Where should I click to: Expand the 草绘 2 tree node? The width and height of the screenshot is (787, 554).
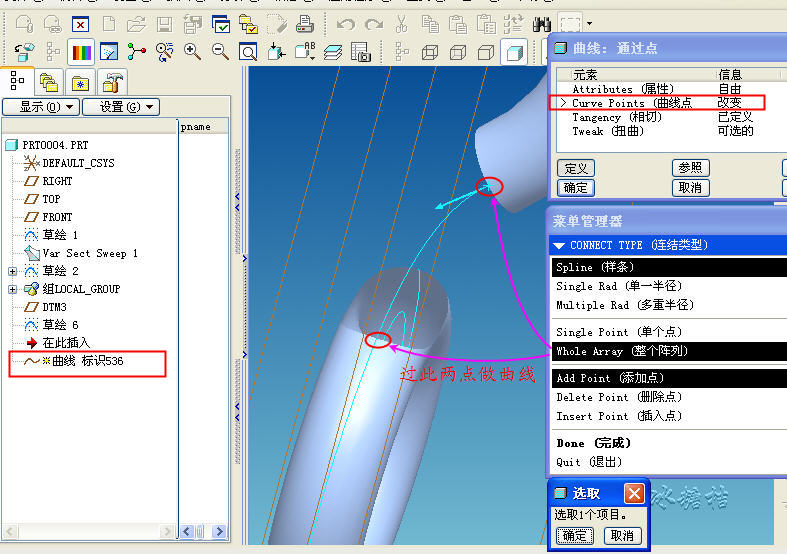(x=13, y=271)
